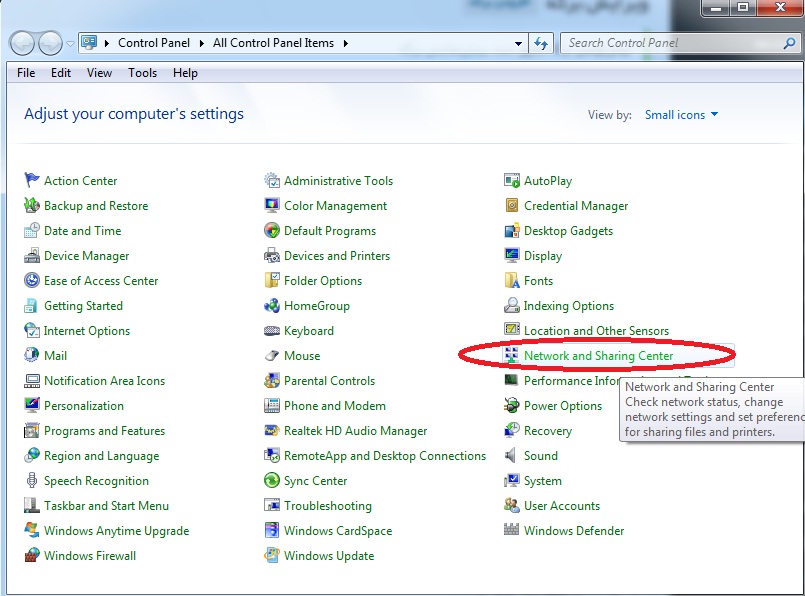Open the Tools menu

coord(142,73)
